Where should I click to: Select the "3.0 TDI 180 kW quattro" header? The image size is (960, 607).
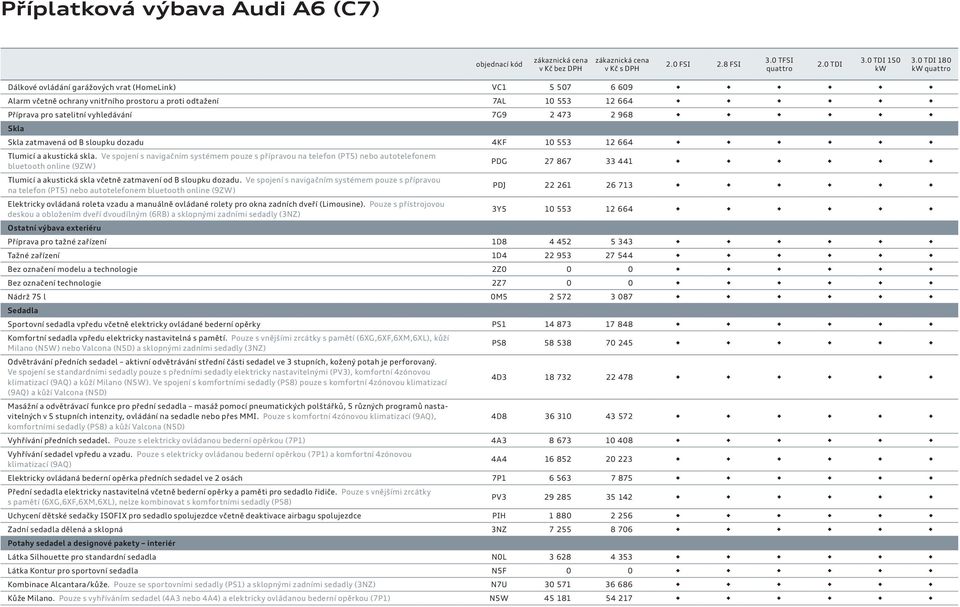931,64
